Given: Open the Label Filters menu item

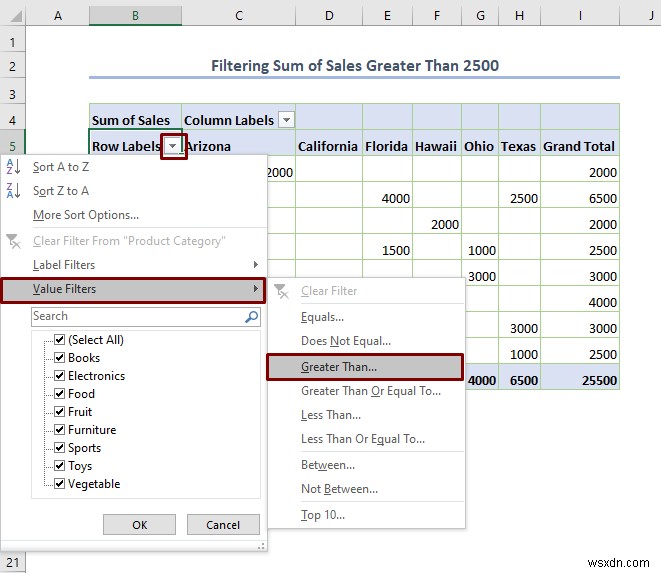Looking at the screenshot, I should (x=134, y=265).
